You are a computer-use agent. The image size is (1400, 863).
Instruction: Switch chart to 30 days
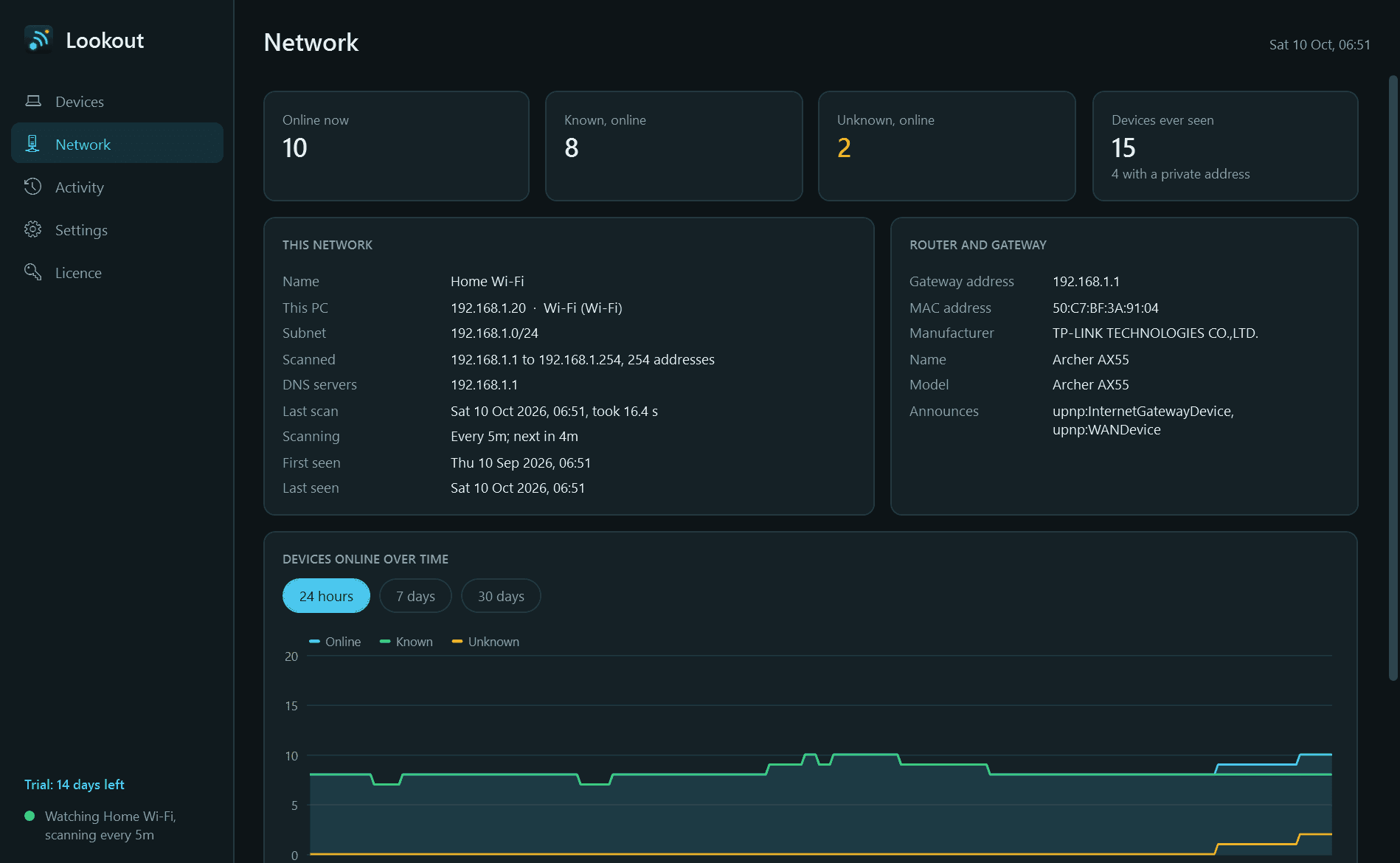point(501,596)
